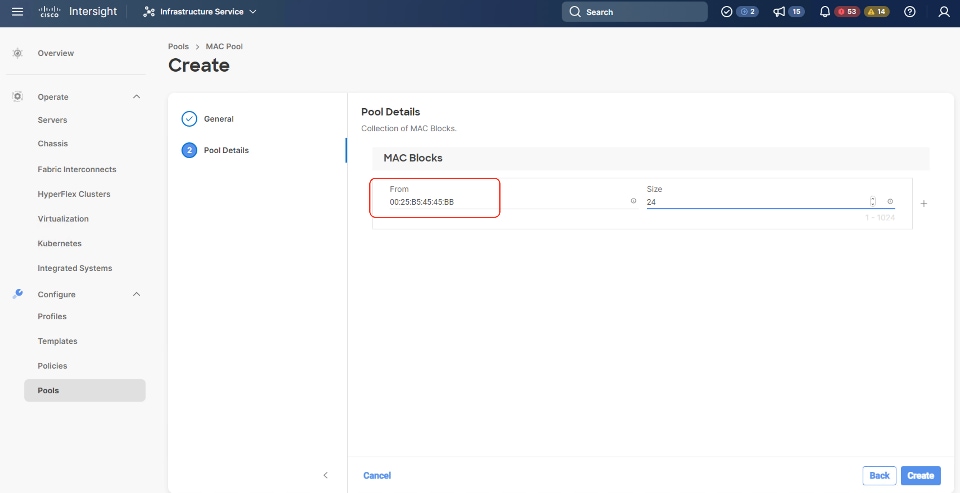Click the Pools breadcrumb link
Screen dimensions: 960x493
(x=178, y=47)
